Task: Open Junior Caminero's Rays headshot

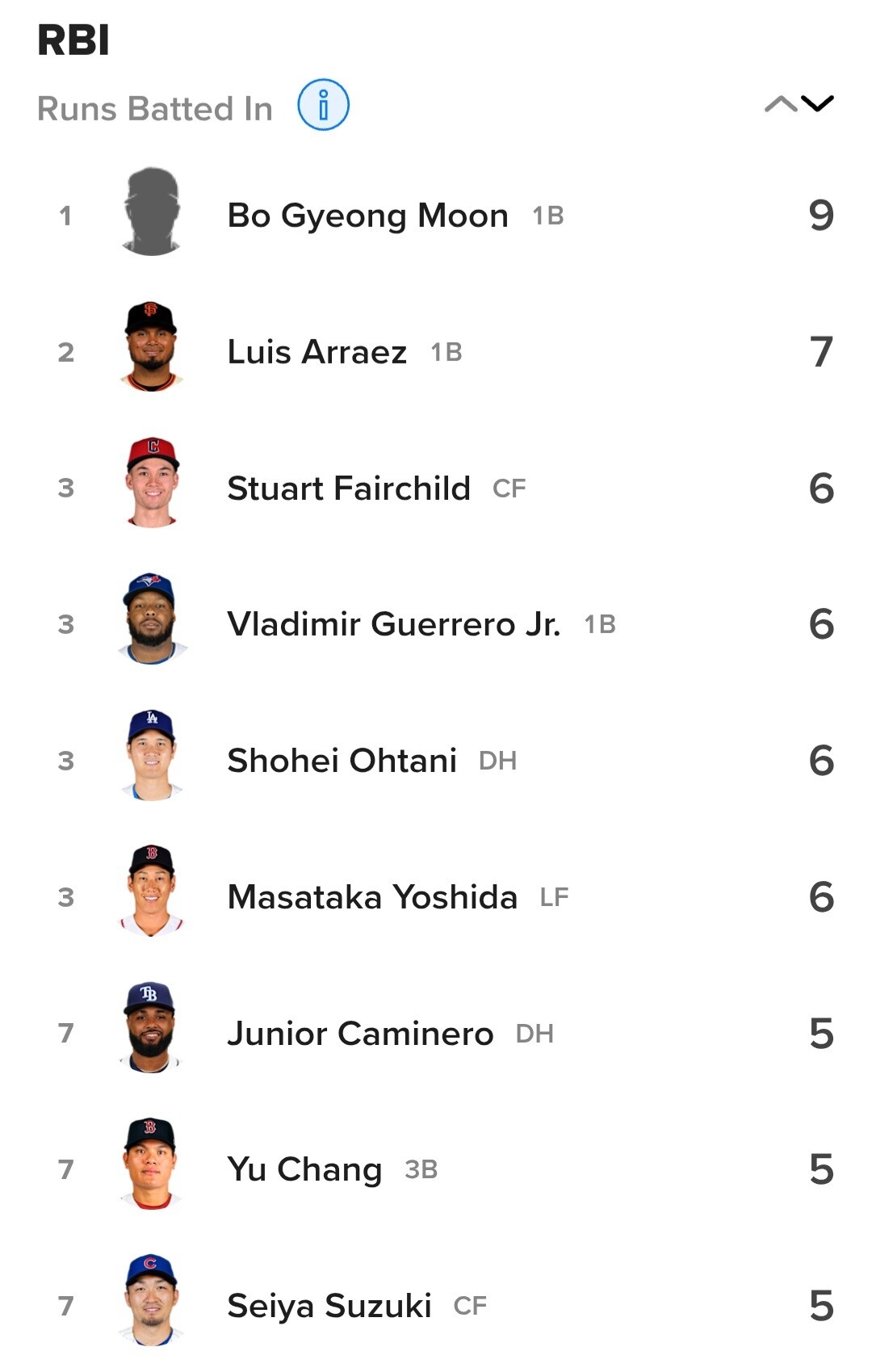Action: tap(152, 1028)
